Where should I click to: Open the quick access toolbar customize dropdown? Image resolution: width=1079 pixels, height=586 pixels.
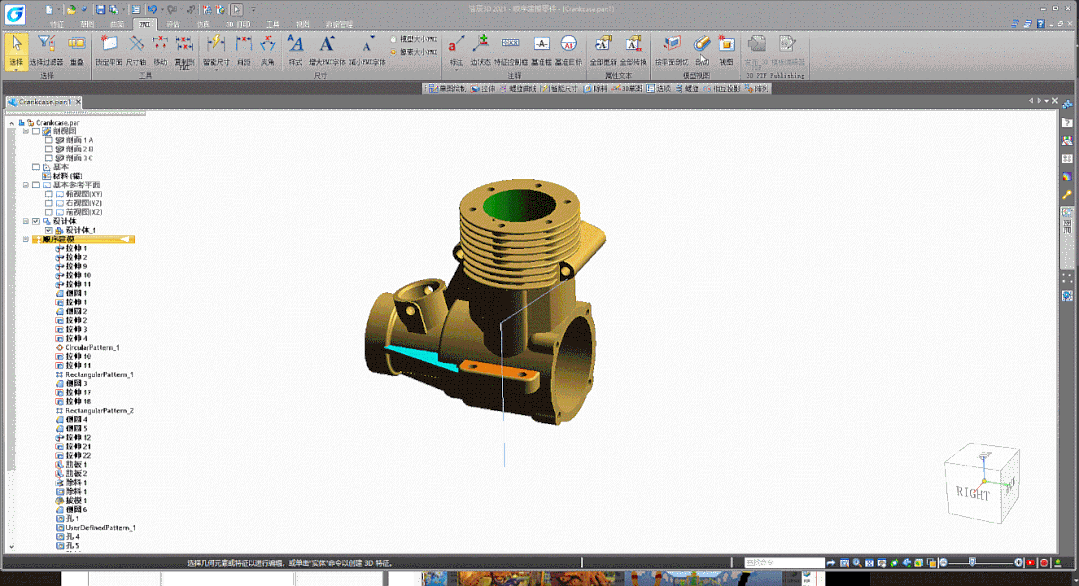(x=253, y=10)
